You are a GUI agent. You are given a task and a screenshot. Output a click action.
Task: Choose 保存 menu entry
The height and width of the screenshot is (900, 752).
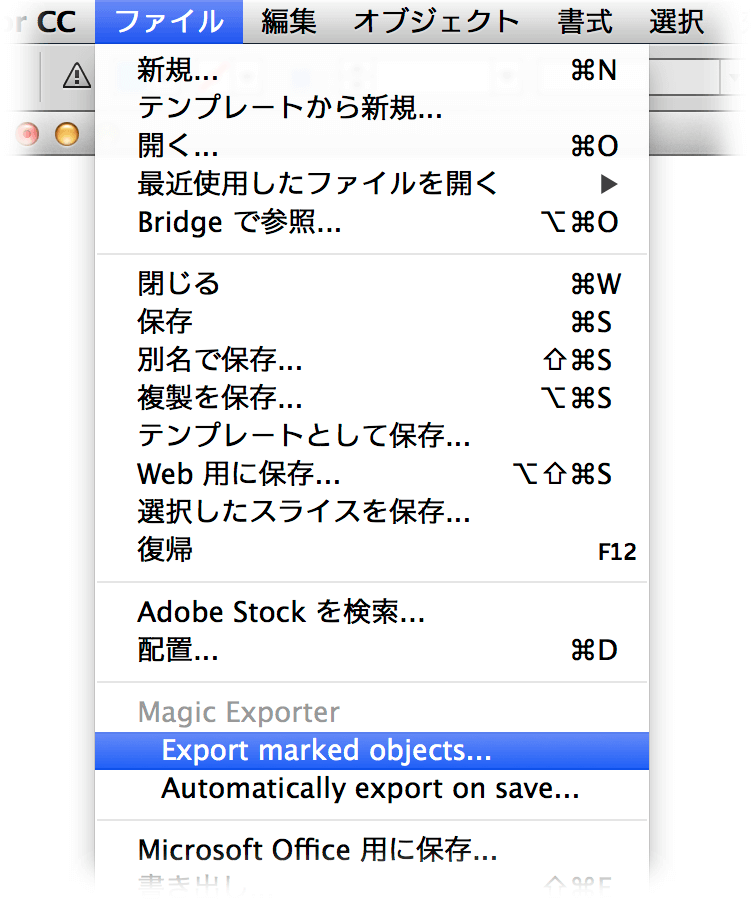click(166, 322)
